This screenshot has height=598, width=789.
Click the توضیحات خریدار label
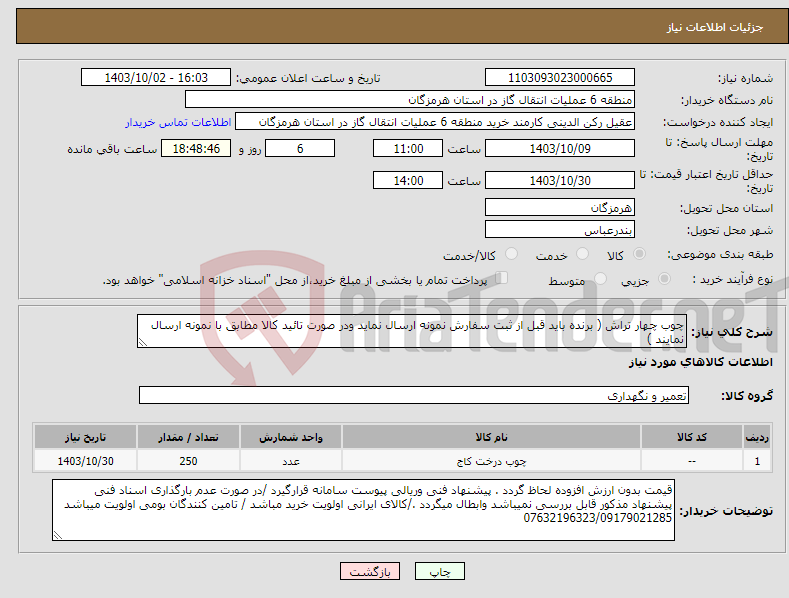click(x=726, y=511)
